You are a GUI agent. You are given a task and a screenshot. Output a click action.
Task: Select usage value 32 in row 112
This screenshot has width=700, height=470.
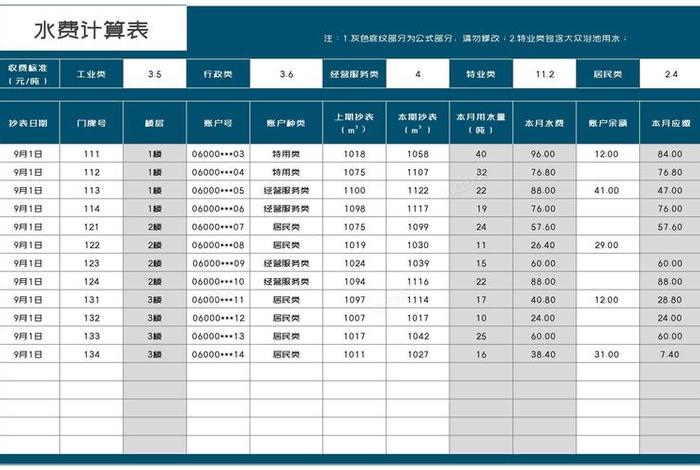click(x=481, y=172)
